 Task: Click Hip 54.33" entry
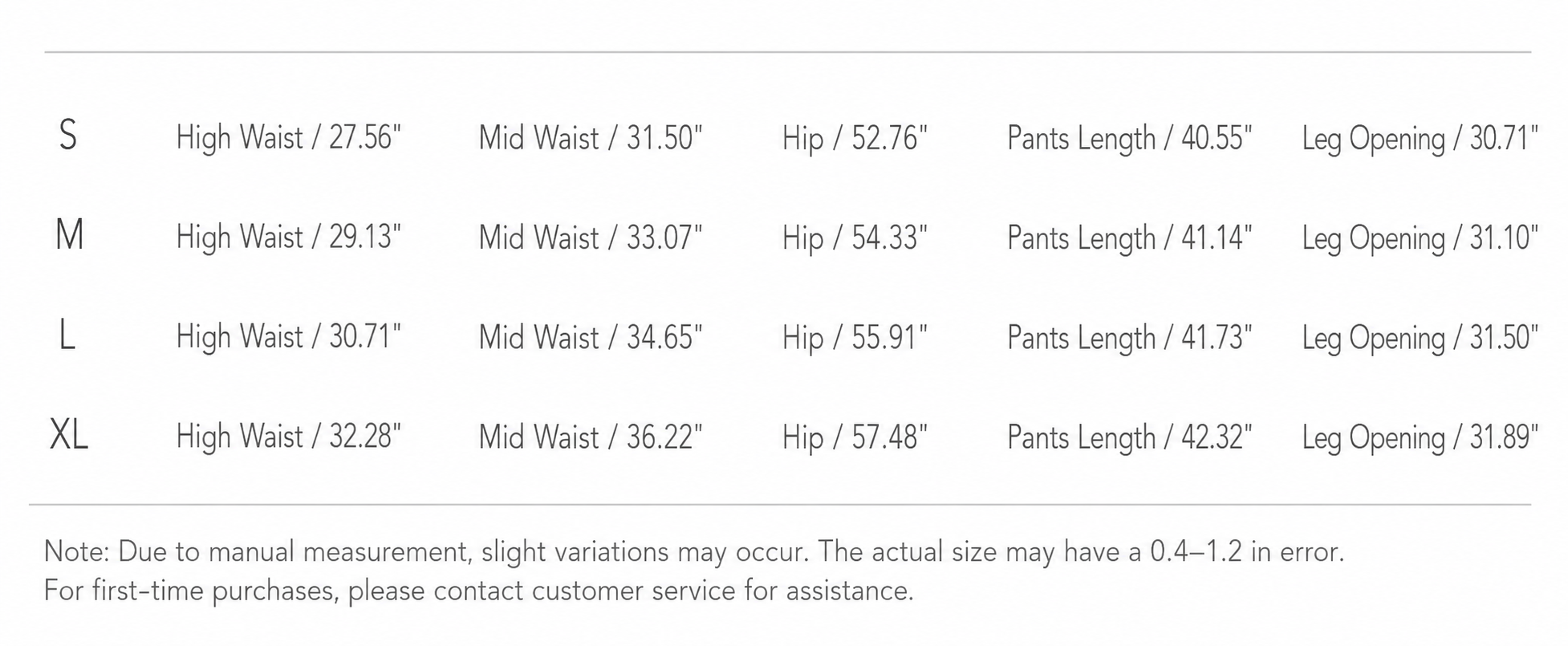pos(855,238)
